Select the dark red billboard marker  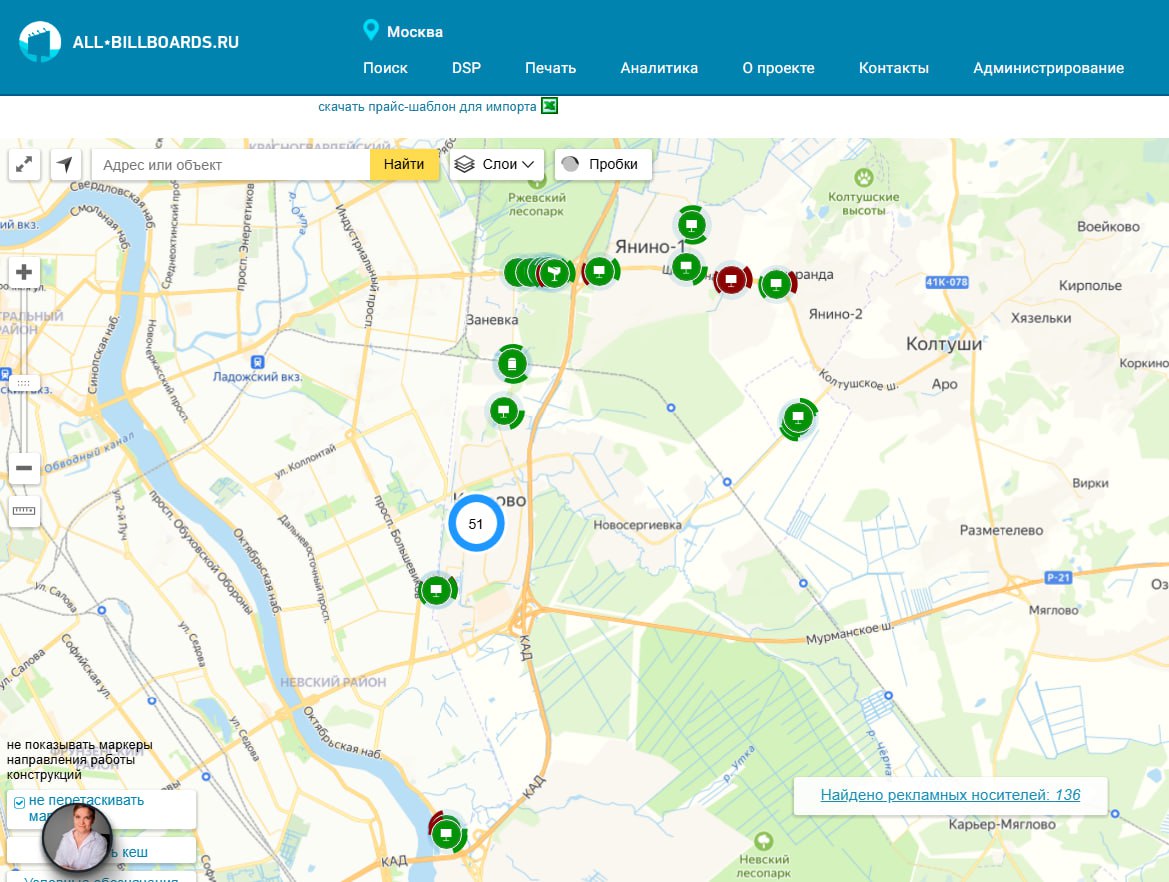coord(731,280)
